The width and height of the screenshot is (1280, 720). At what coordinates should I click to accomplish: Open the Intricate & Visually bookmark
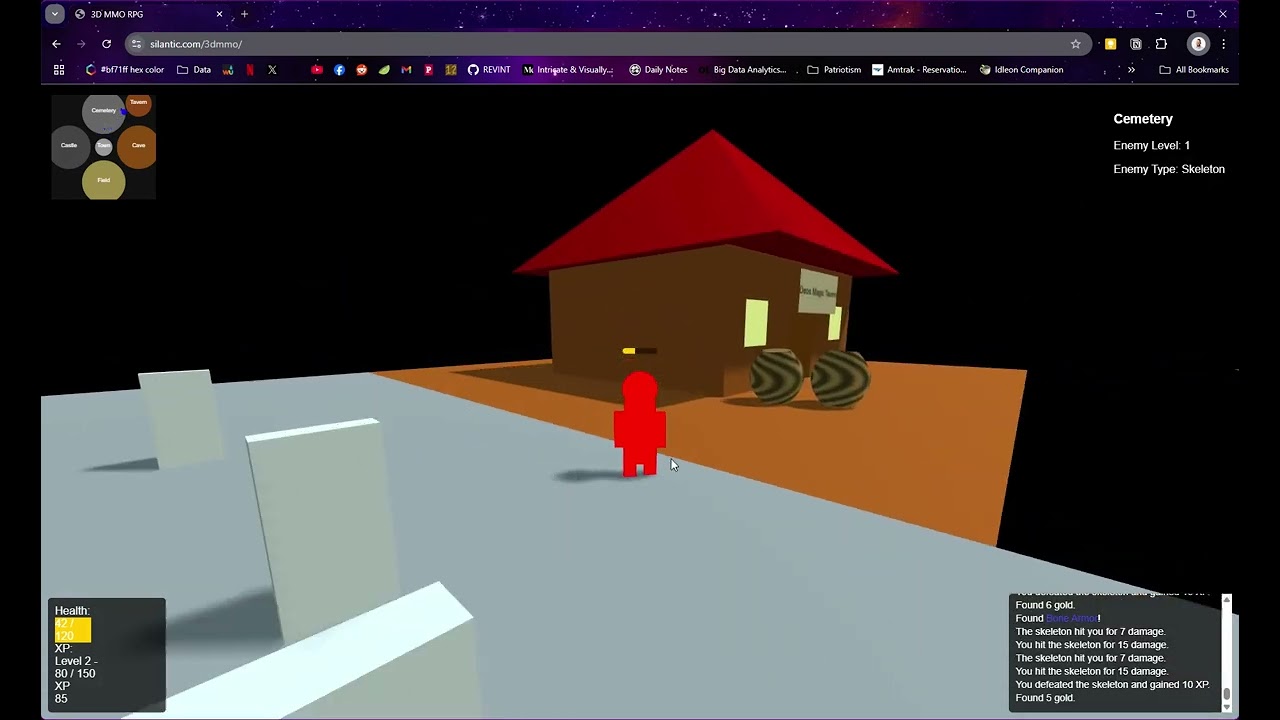point(568,70)
